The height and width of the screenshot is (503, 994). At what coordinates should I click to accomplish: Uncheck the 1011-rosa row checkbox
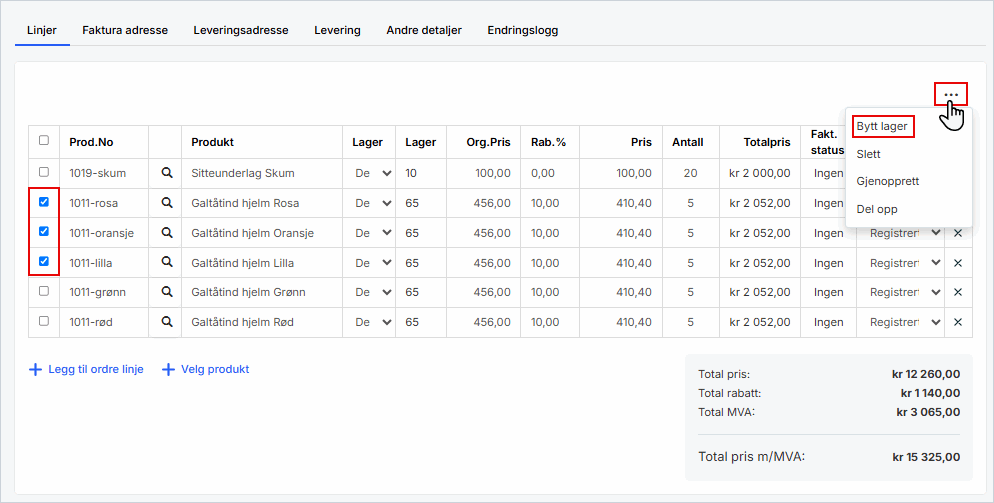click(x=43, y=202)
